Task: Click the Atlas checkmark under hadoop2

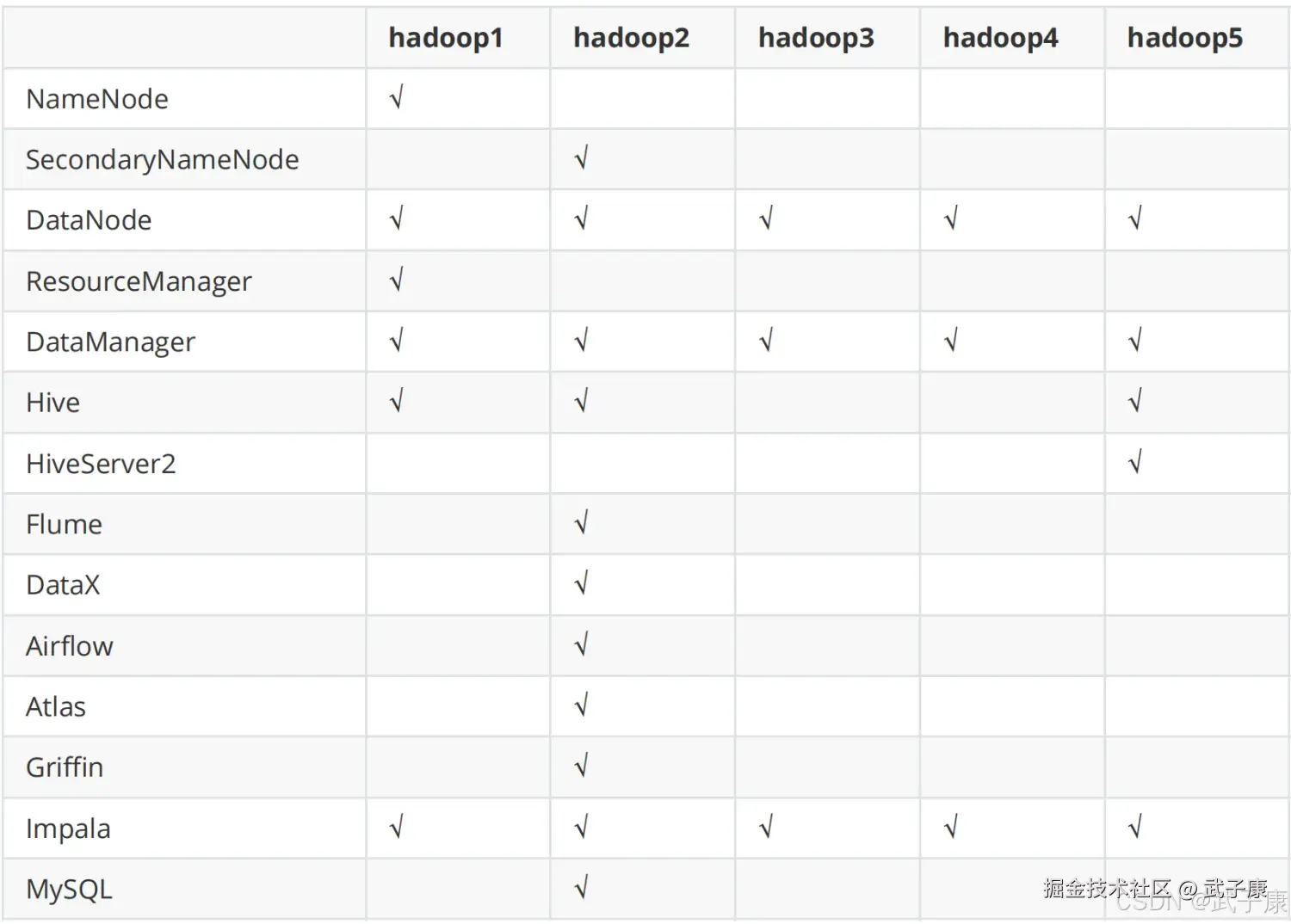Action: coord(582,705)
